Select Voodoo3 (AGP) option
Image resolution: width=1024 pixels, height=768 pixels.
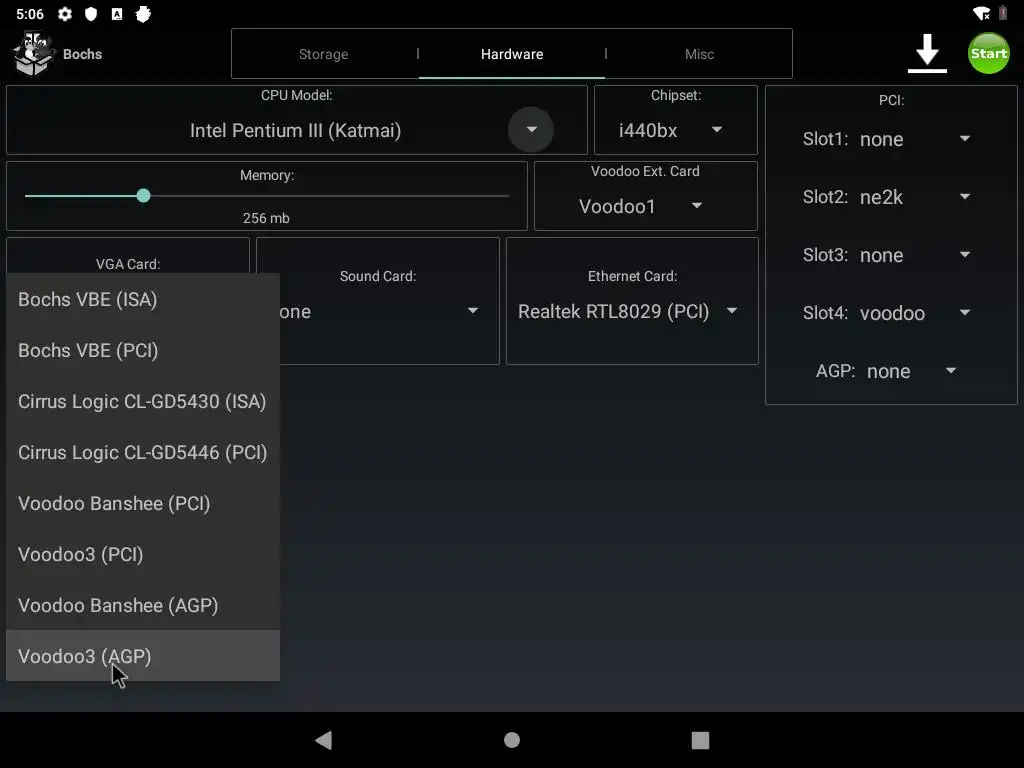coord(143,656)
